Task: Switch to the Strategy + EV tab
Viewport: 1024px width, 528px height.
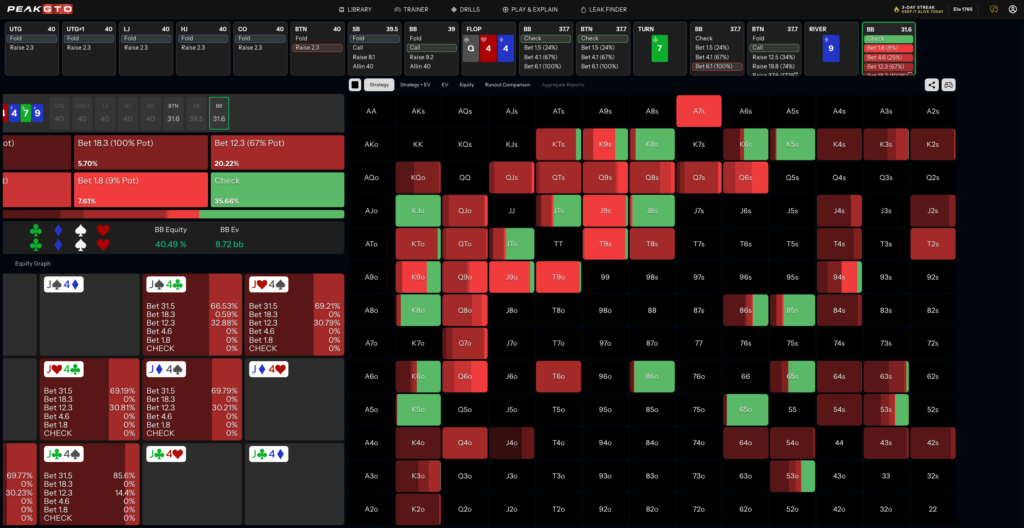Action: pyautogui.click(x=416, y=85)
